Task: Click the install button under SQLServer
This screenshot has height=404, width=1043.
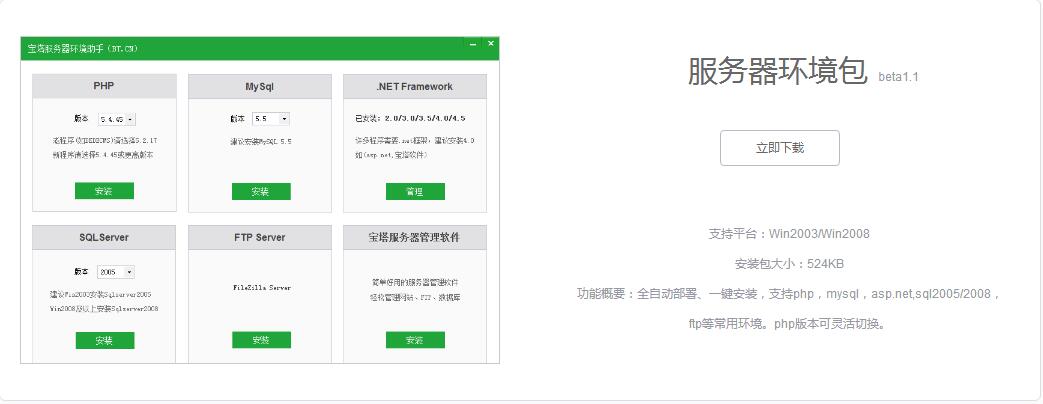Action: click(104, 340)
